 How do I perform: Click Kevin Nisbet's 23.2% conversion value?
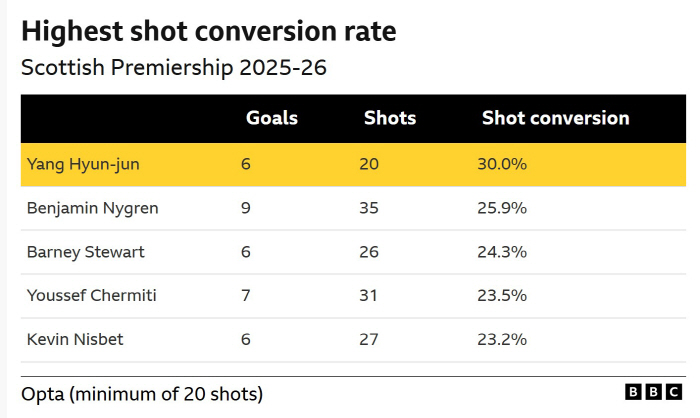502,339
